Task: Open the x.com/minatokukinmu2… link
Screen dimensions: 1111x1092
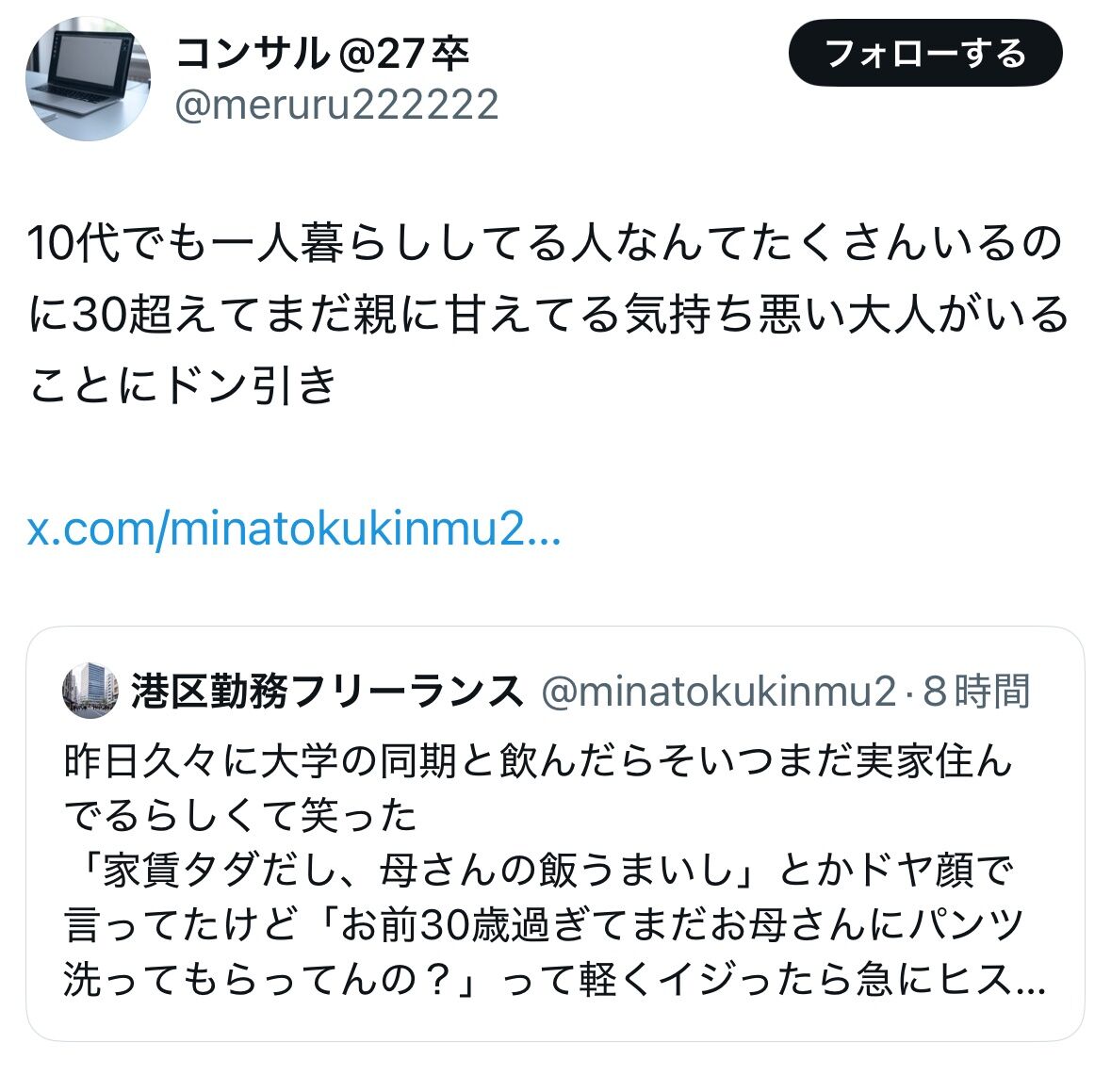Action: 294,529
